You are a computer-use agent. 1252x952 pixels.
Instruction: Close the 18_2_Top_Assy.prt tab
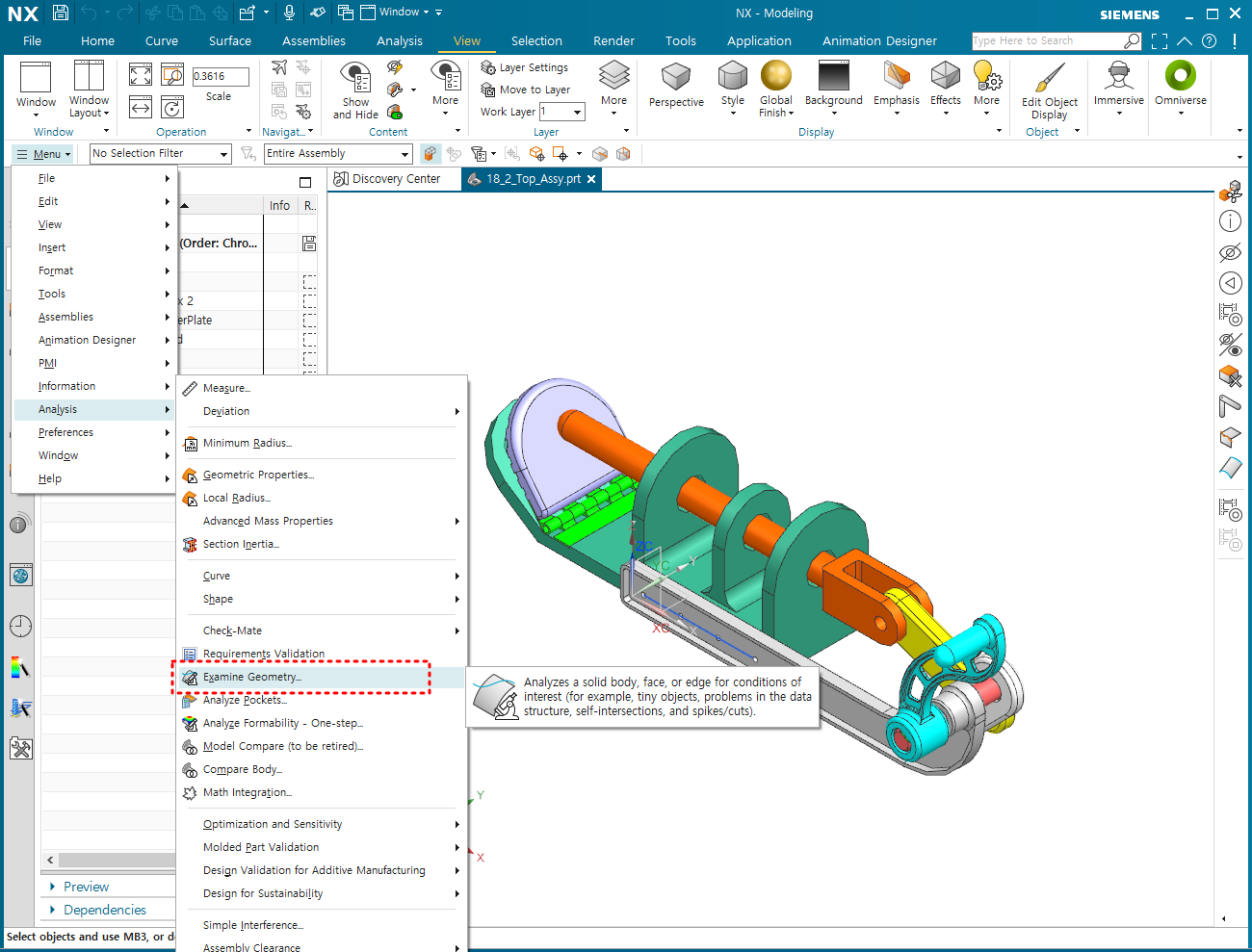point(591,179)
